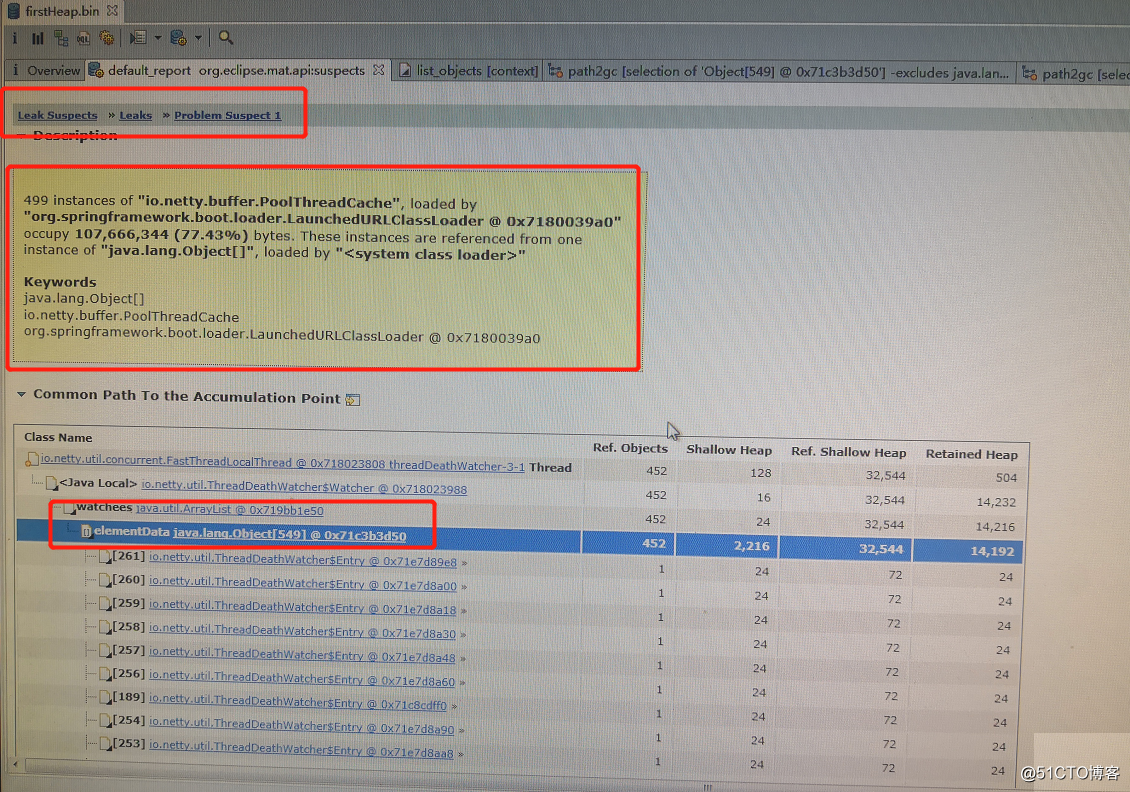Click the array icon of elementData row
The height and width of the screenshot is (792, 1130).
(x=86, y=532)
